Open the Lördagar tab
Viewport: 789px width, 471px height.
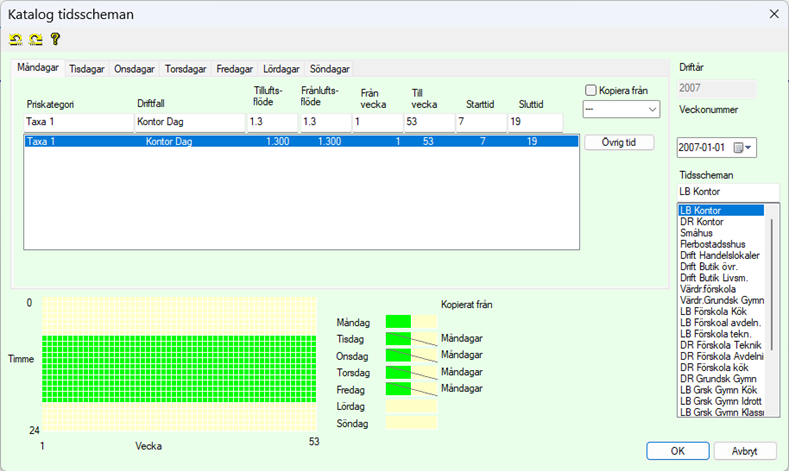click(x=281, y=69)
